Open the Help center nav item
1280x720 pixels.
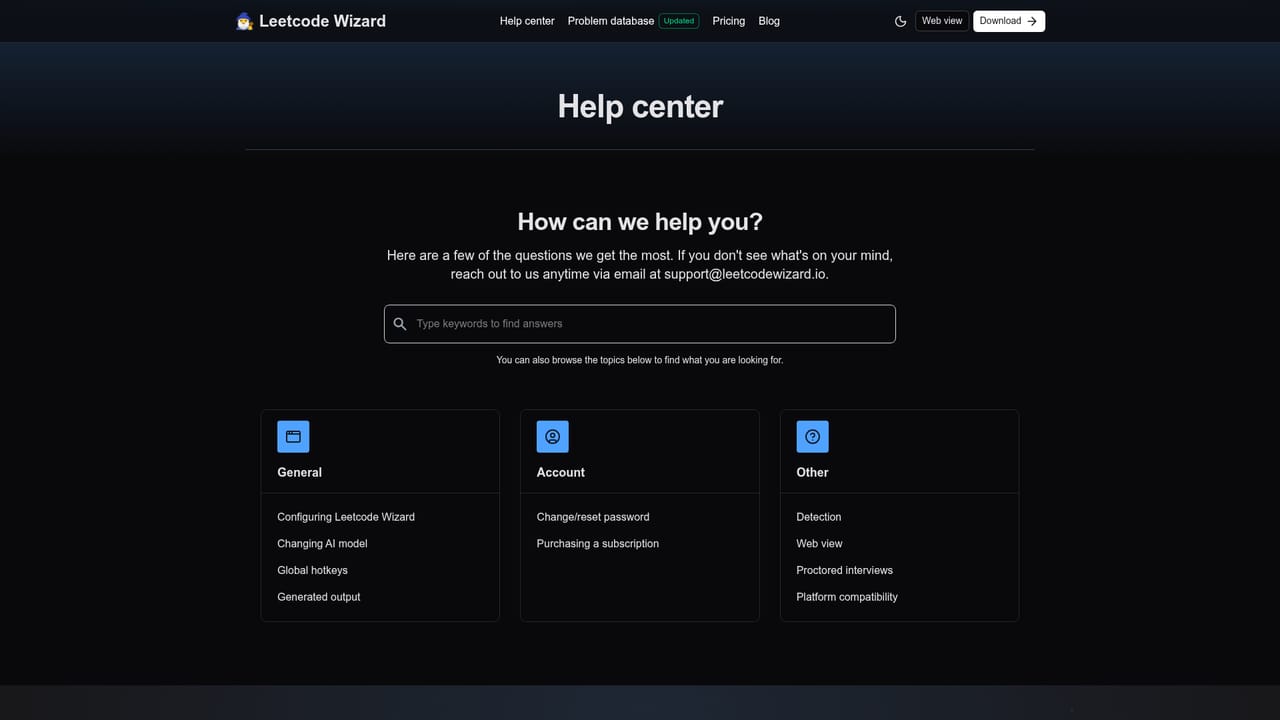tap(527, 21)
